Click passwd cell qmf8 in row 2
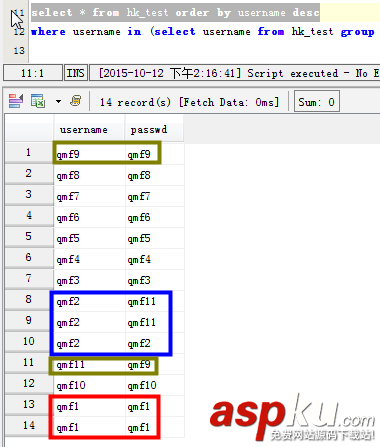 coord(155,175)
